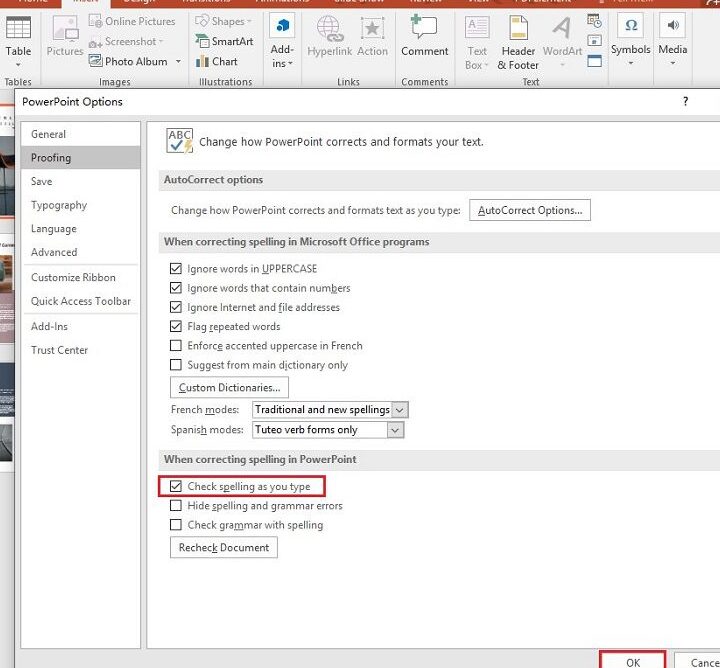Expand the Shapes dropdown arrow
This screenshot has height=668, width=720.
tap(249, 21)
